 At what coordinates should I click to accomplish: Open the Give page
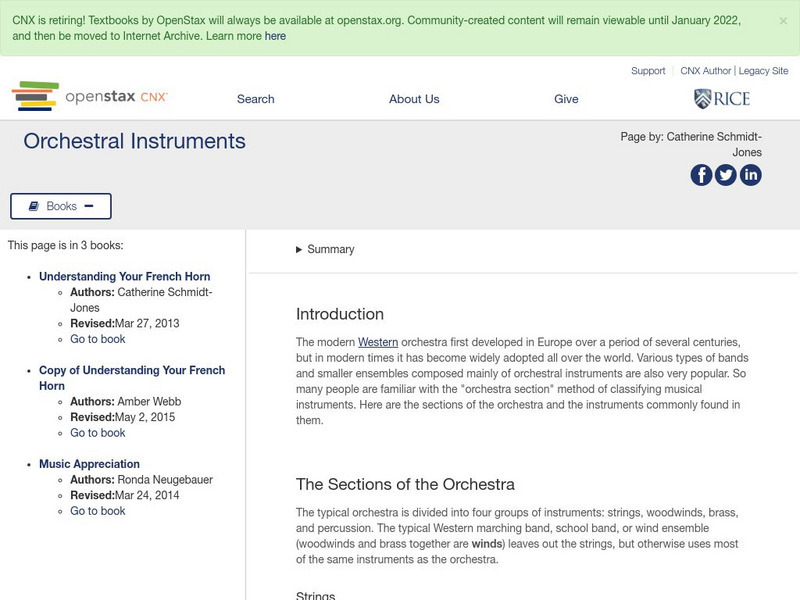pos(566,99)
